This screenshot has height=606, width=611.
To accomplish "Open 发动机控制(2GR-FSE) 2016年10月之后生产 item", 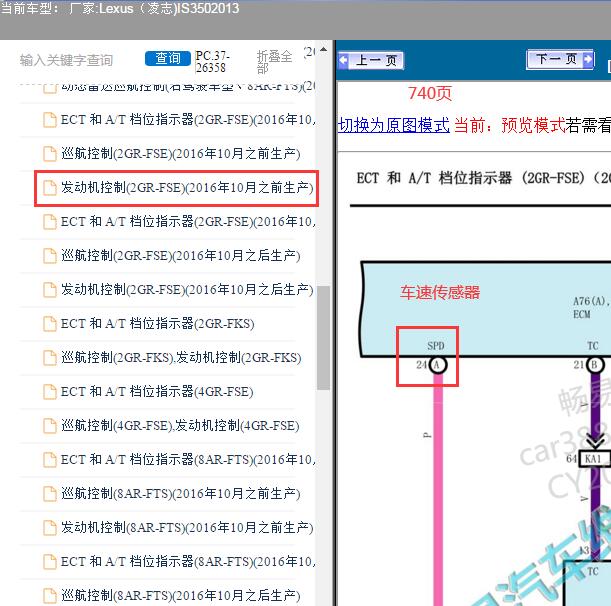I will pyautogui.click(x=187, y=290).
